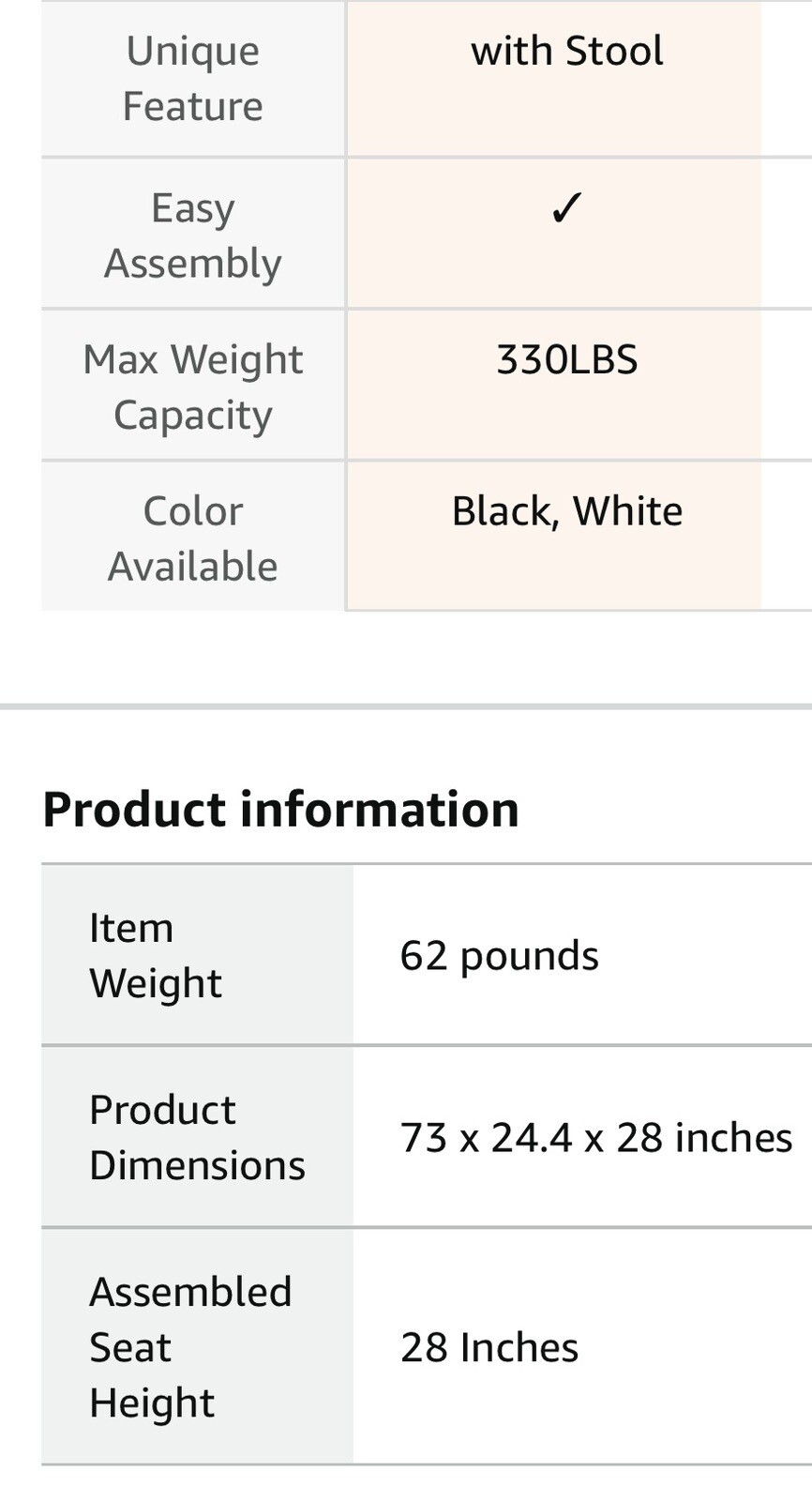Tap the cut-off column cell beside the checkmark
The height and width of the screenshot is (1501, 812).
coord(788,233)
